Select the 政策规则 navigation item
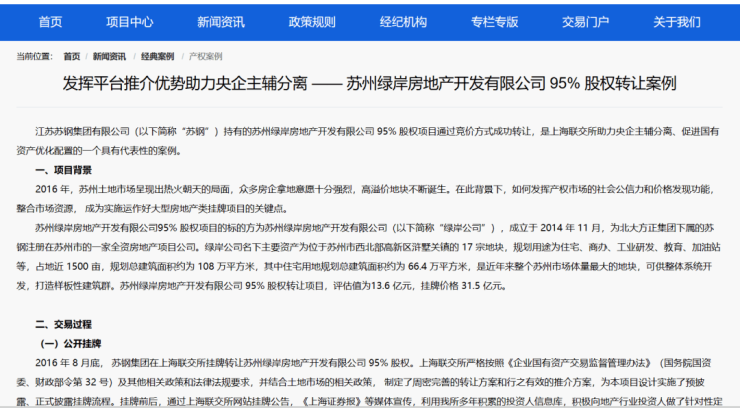740x408 pixels. (312, 21)
